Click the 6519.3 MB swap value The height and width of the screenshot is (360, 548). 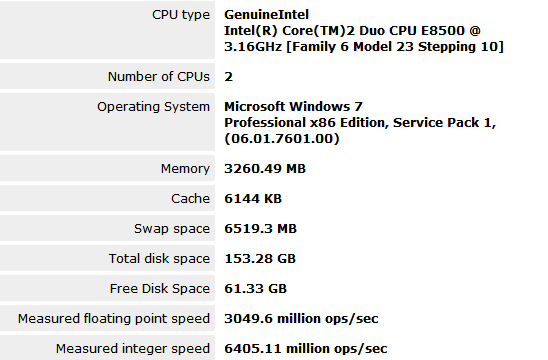tap(260, 229)
